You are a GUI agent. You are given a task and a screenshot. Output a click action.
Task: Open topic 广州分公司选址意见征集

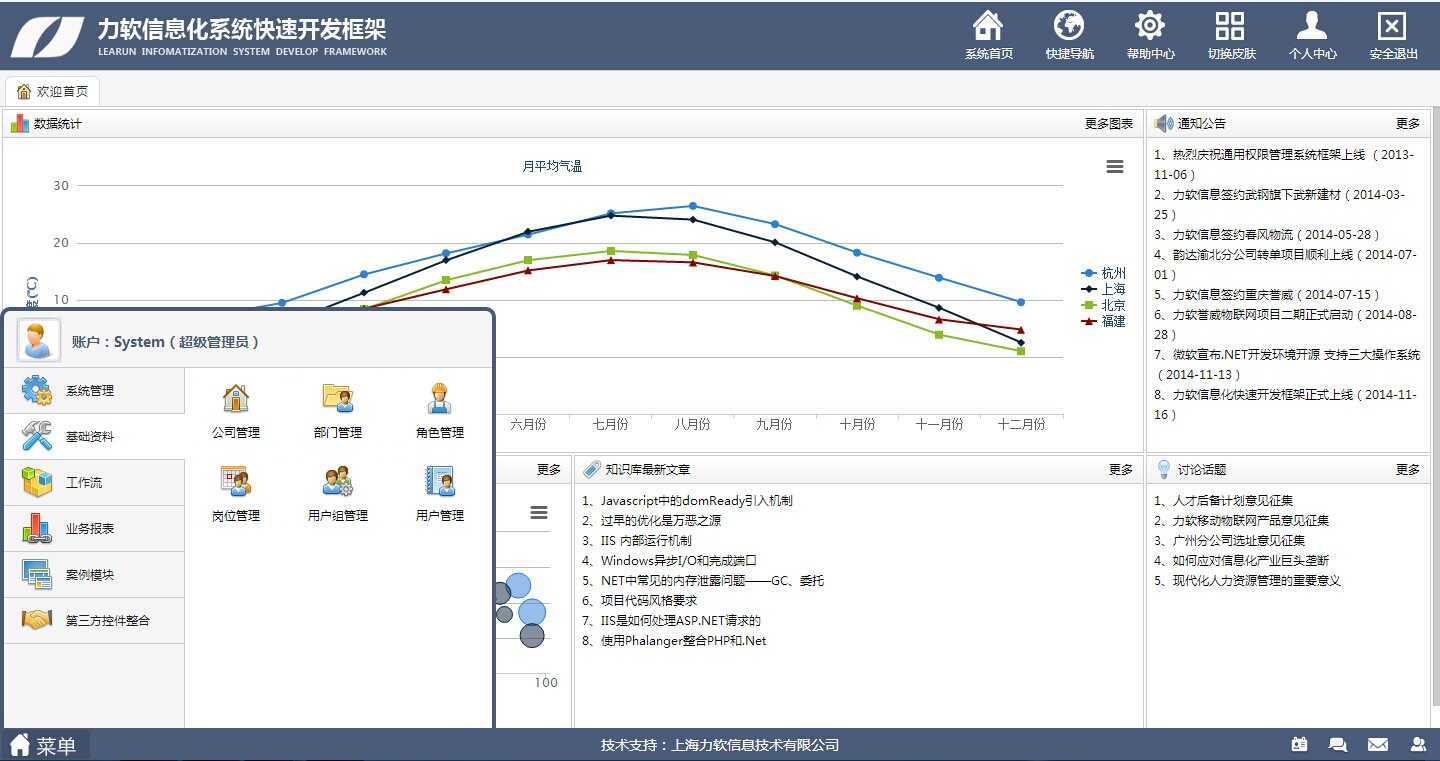1237,541
